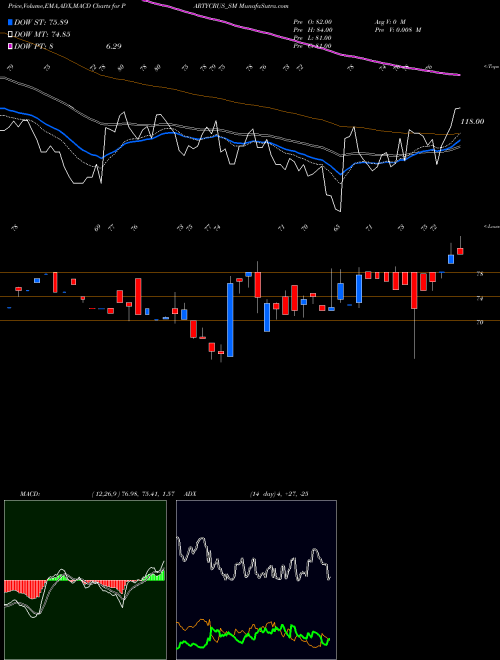Open the ADX indicator panel
This screenshot has width=500, height=660.
pos(256,580)
